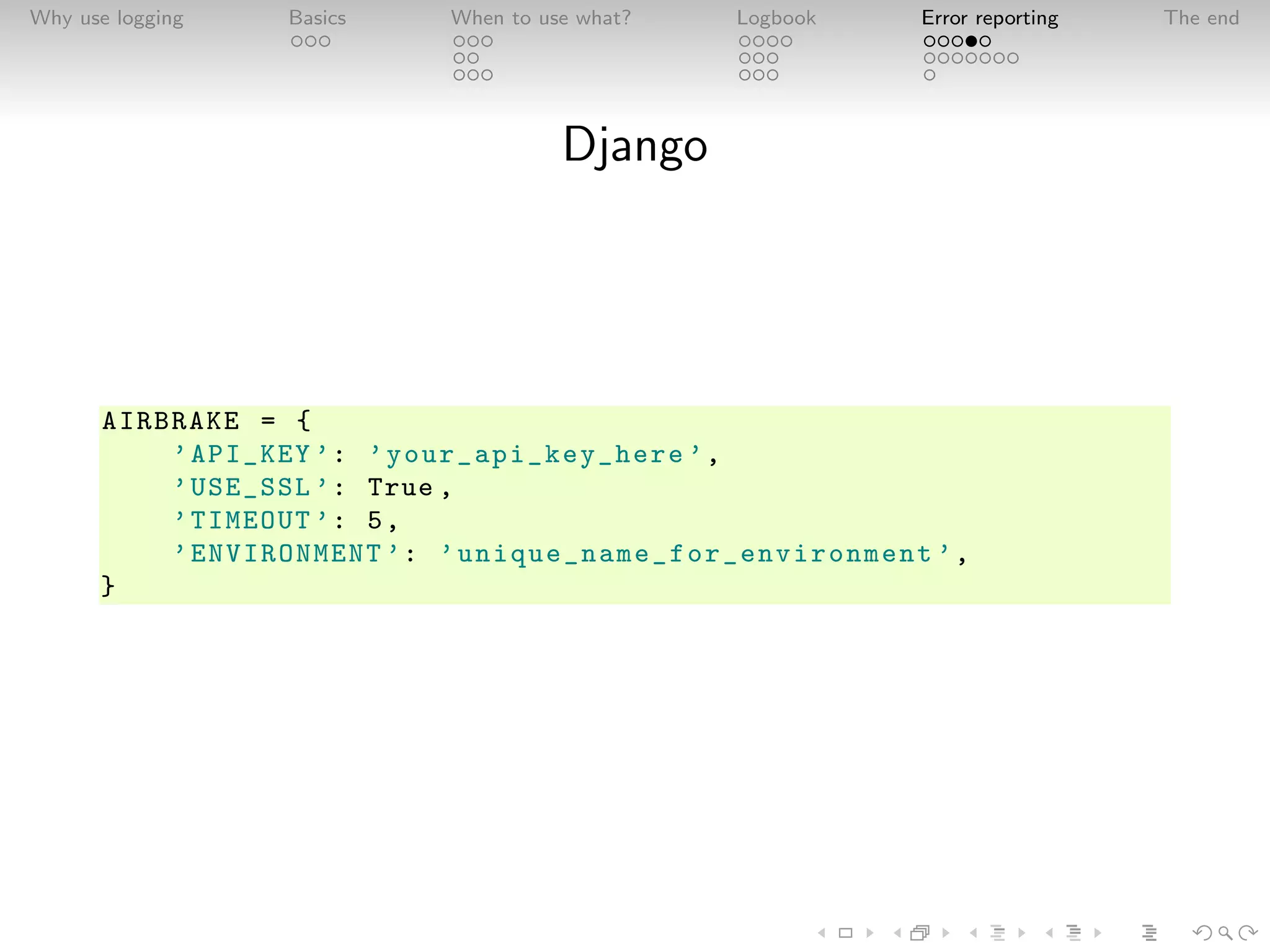Jump to next section arrow
This screenshot has height=952, width=1270.
click(x=1098, y=933)
